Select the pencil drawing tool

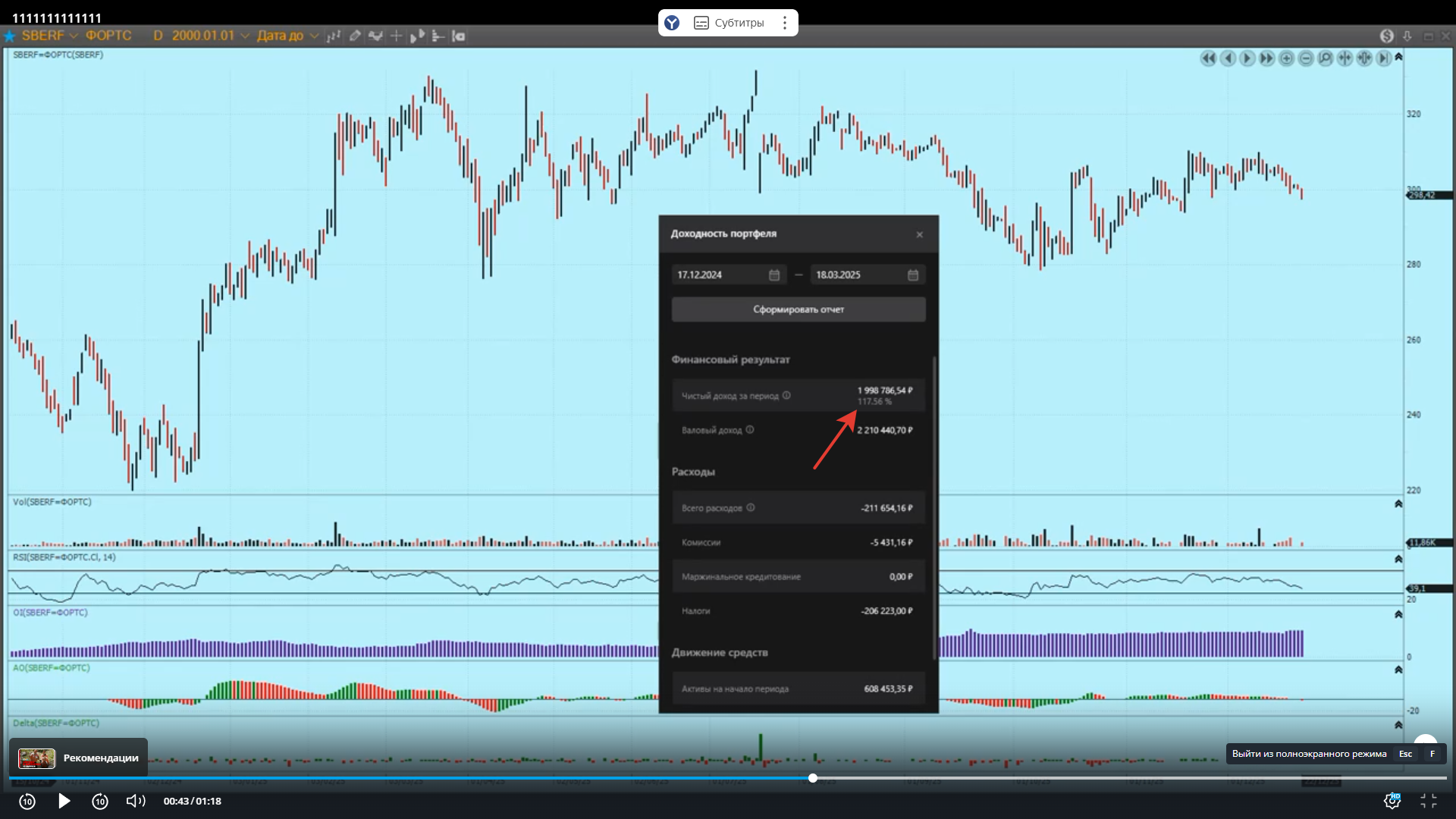354,36
